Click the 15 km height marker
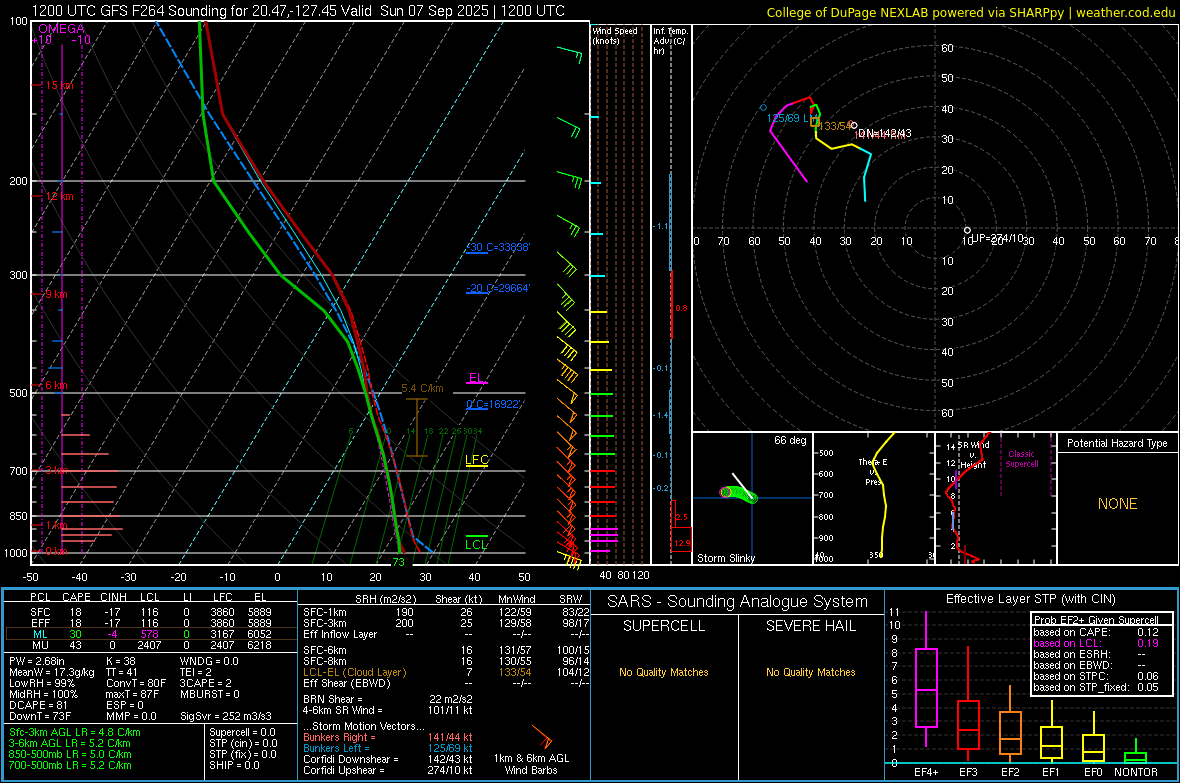This screenshot has width=1180, height=783. click(59, 85)
